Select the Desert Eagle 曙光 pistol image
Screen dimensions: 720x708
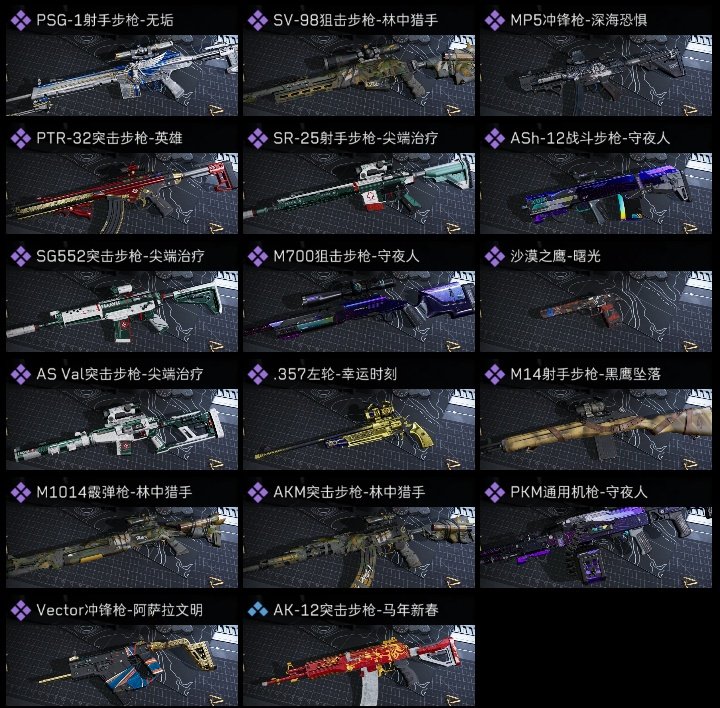click(596, 311)
